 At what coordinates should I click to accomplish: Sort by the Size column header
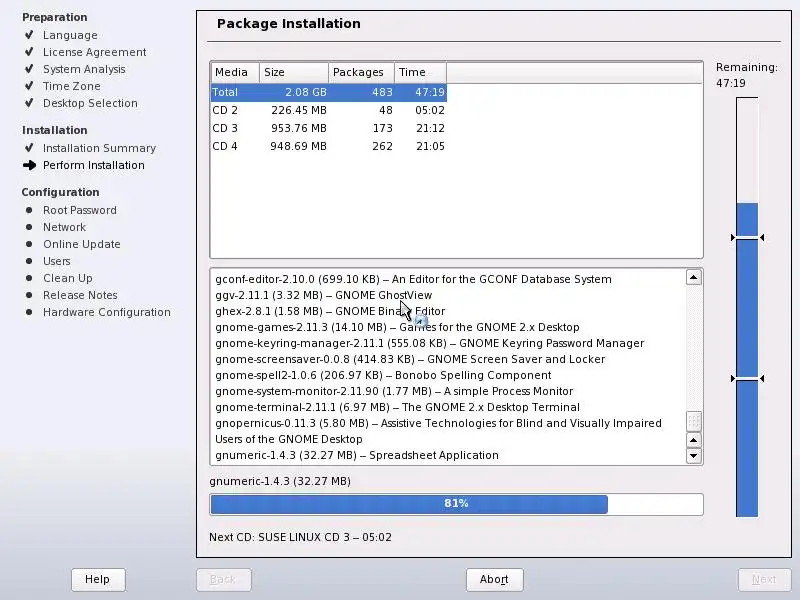(x=294, y=72)
